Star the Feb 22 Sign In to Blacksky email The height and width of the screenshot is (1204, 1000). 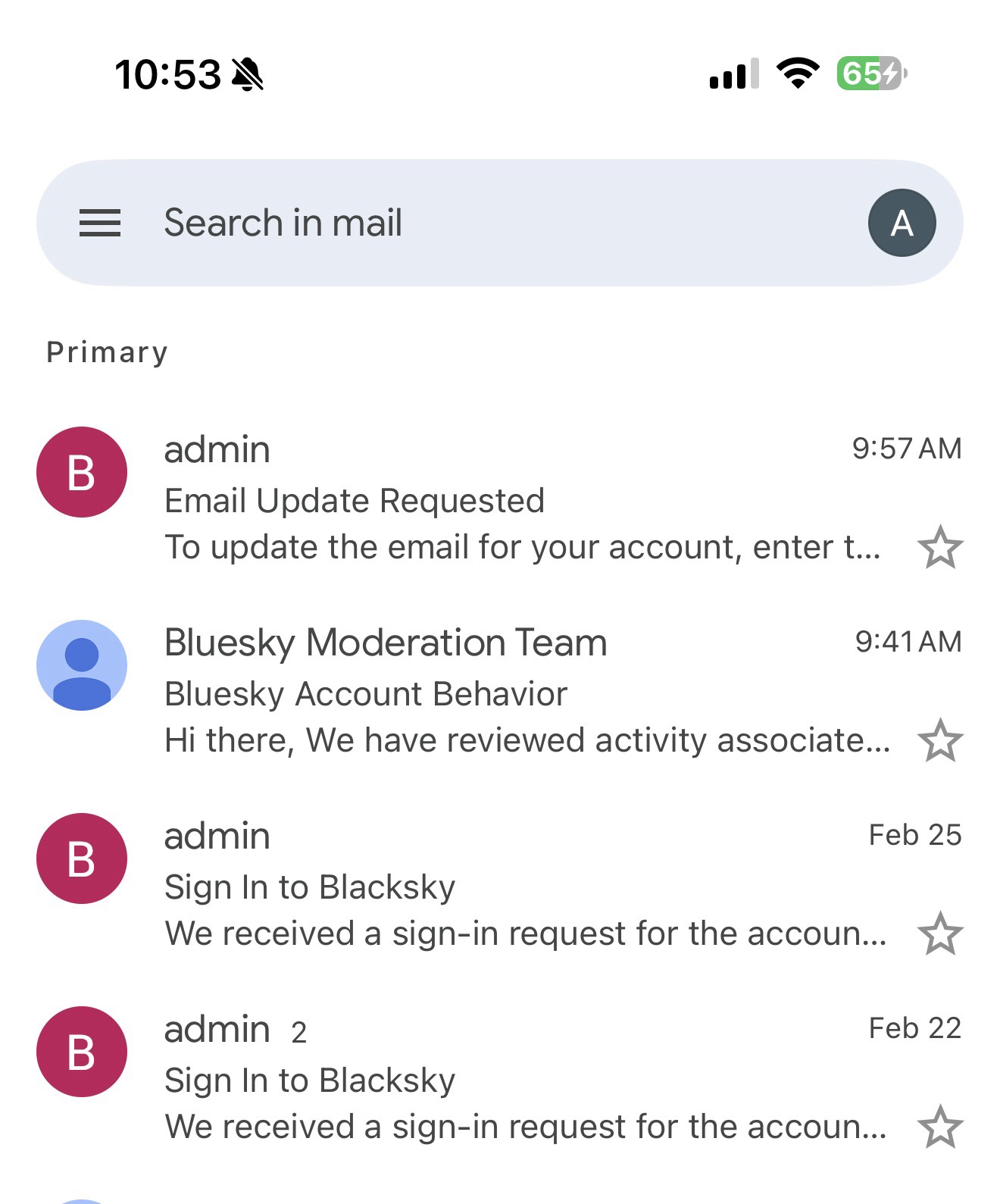pos(939,1127)
